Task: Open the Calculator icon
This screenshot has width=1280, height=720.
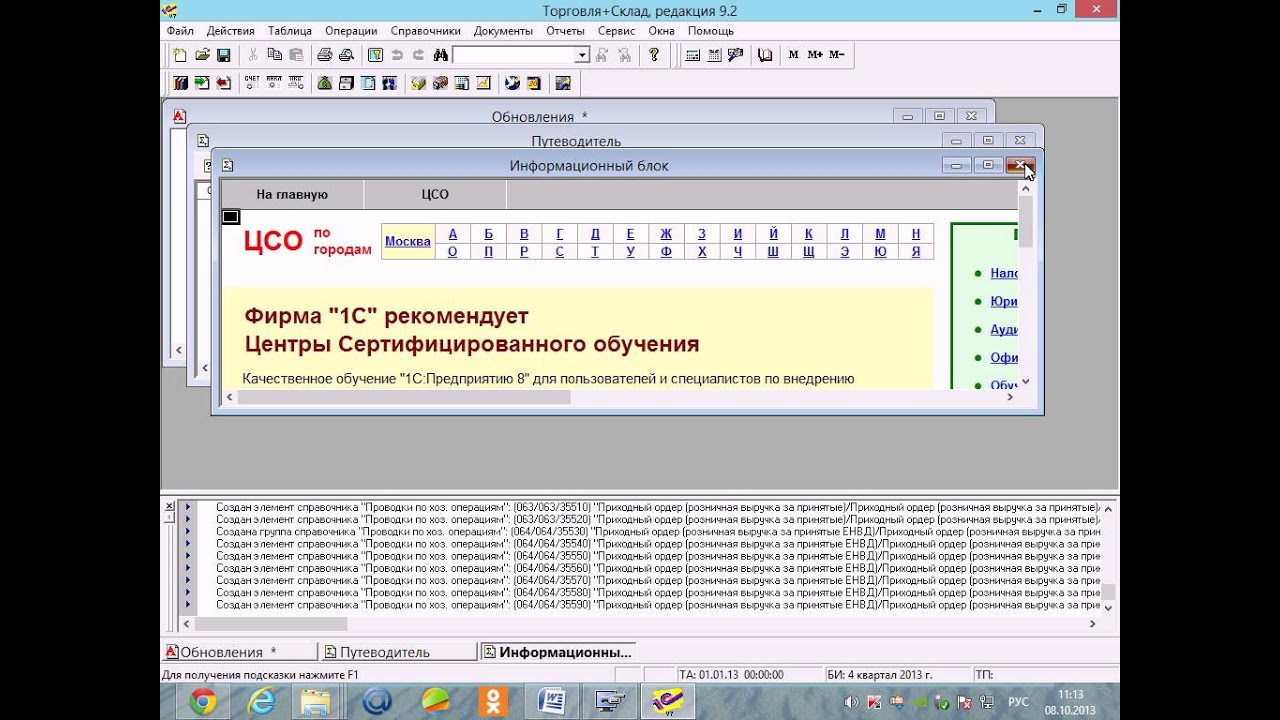Action: 692,55
